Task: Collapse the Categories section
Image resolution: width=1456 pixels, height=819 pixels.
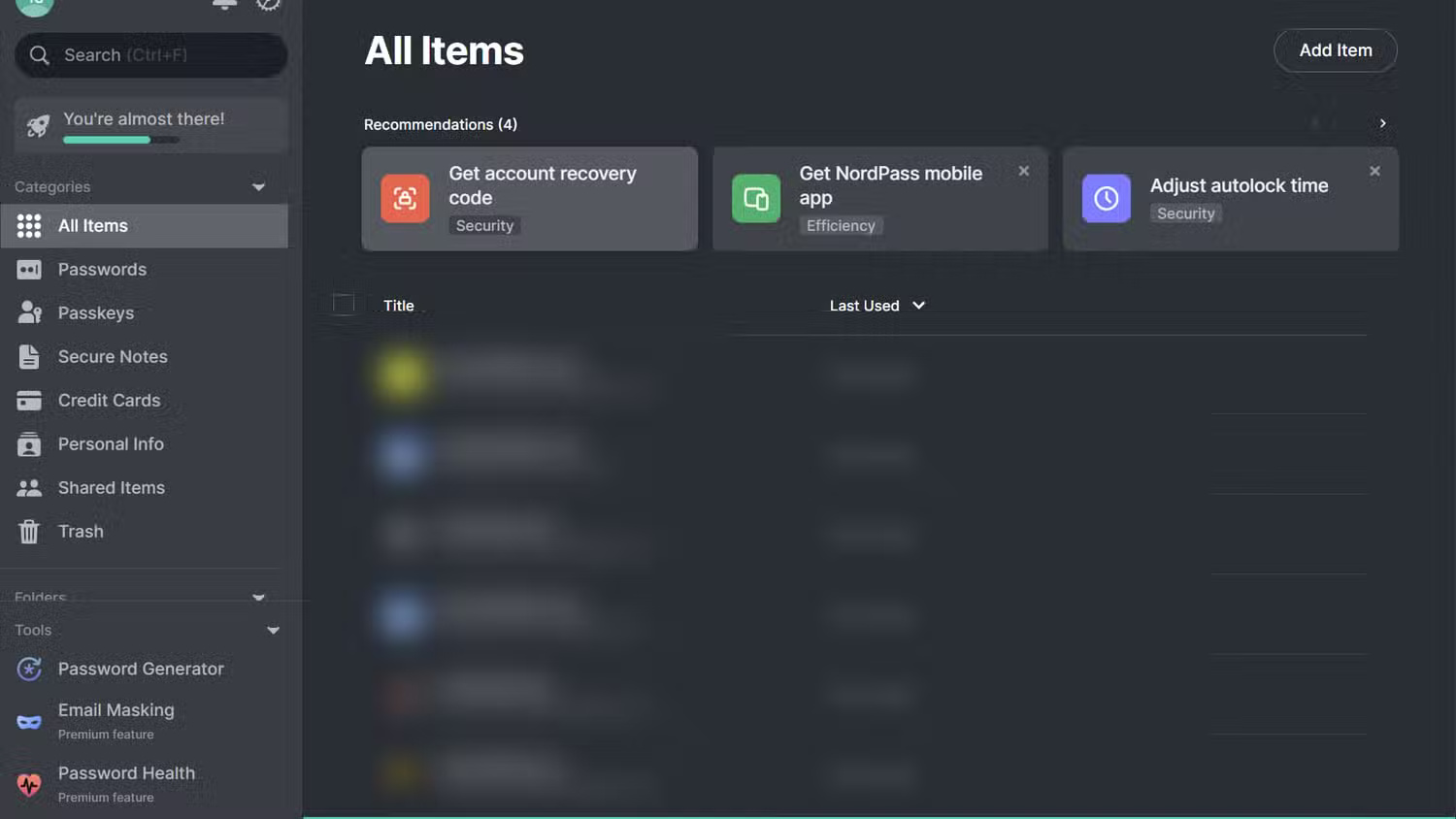Action: click(258, 186)
